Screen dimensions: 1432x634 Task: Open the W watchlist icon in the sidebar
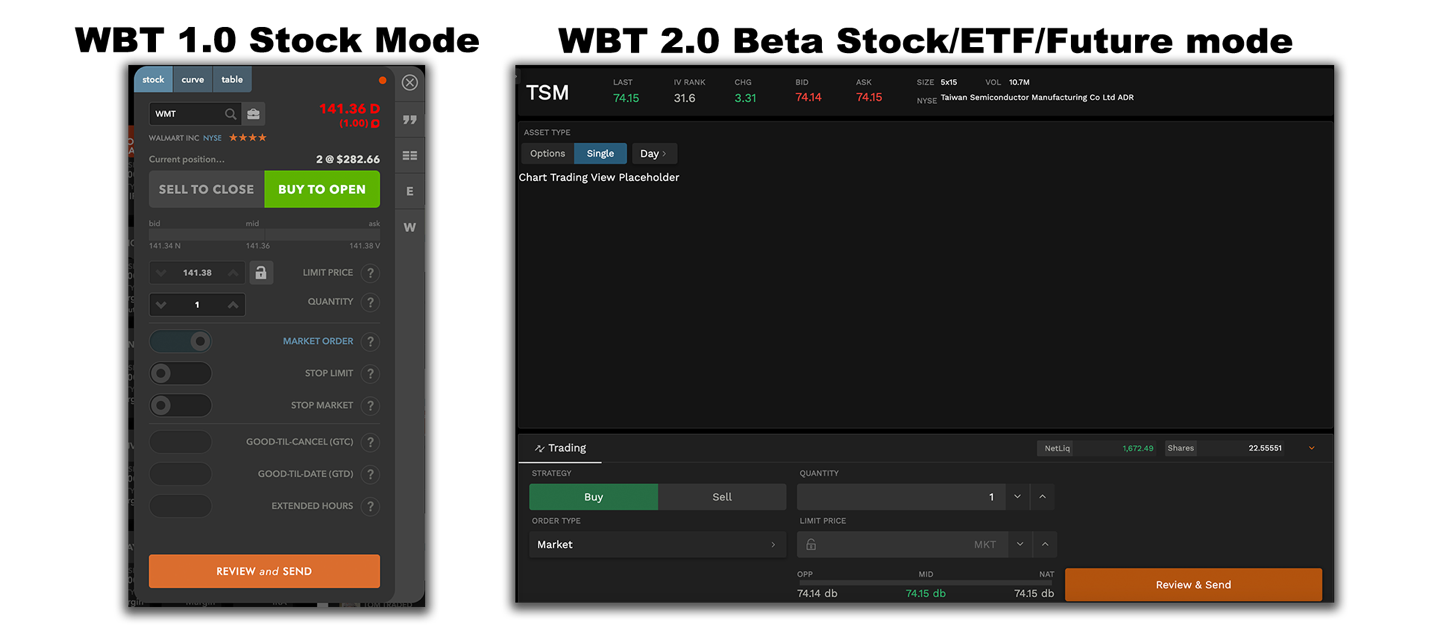click(x=409, y=226)
